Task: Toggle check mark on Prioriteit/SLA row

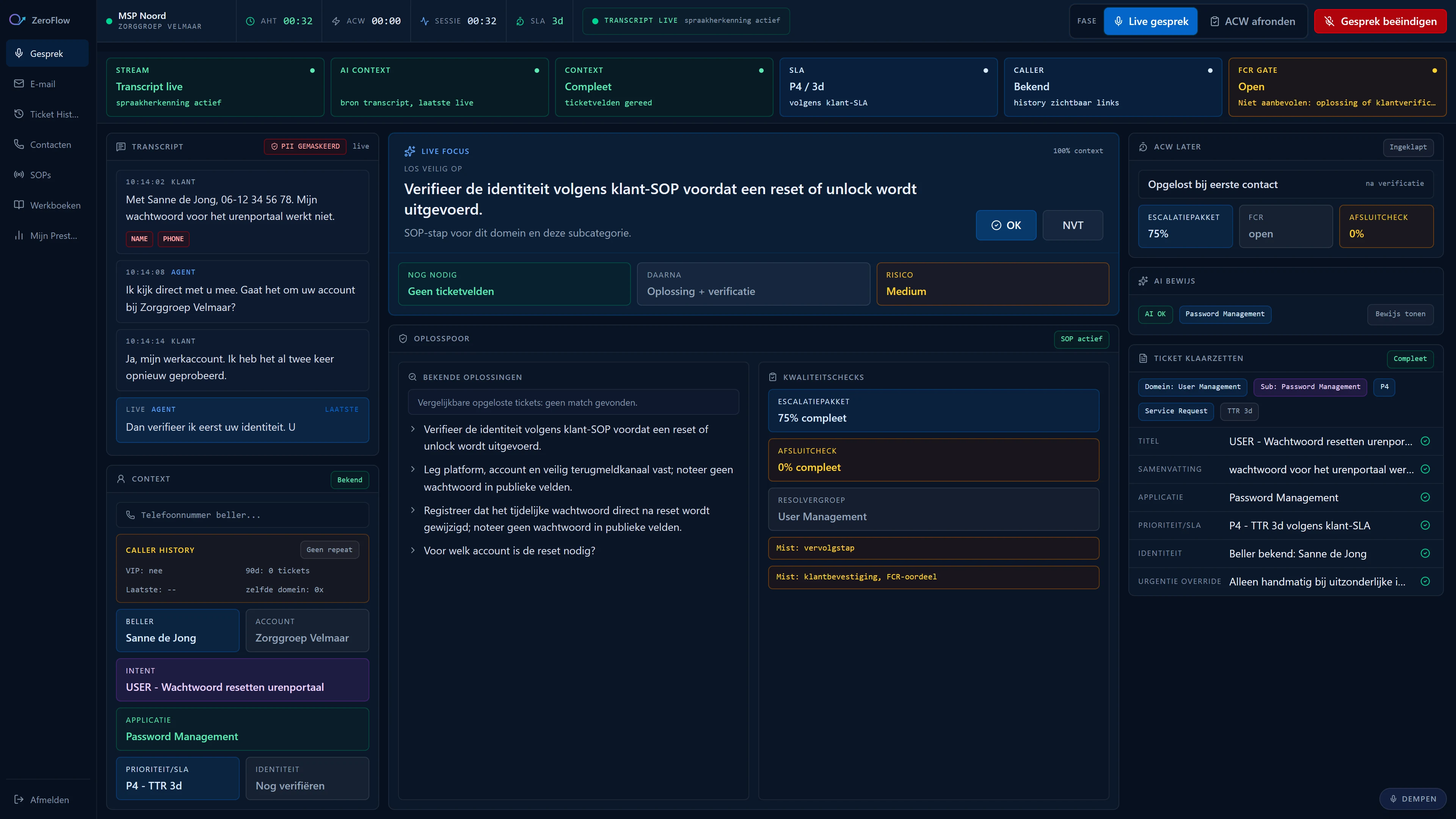Action: [1426, 525]
